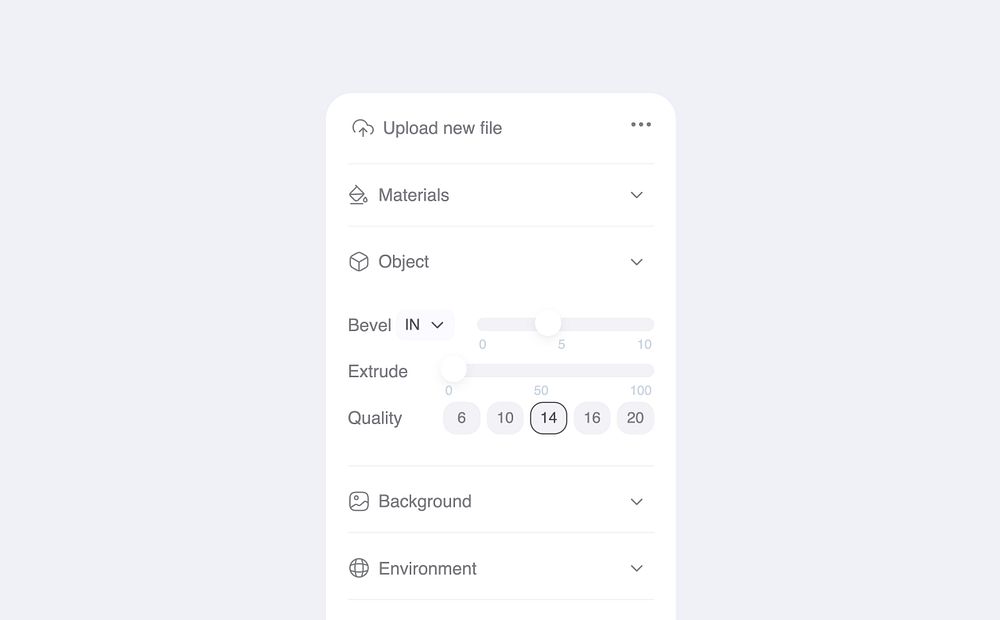The height and width of the screenshot is (620, 1000).
Task: Click the Extrude slider handle
Action: [x=453, y=369]
